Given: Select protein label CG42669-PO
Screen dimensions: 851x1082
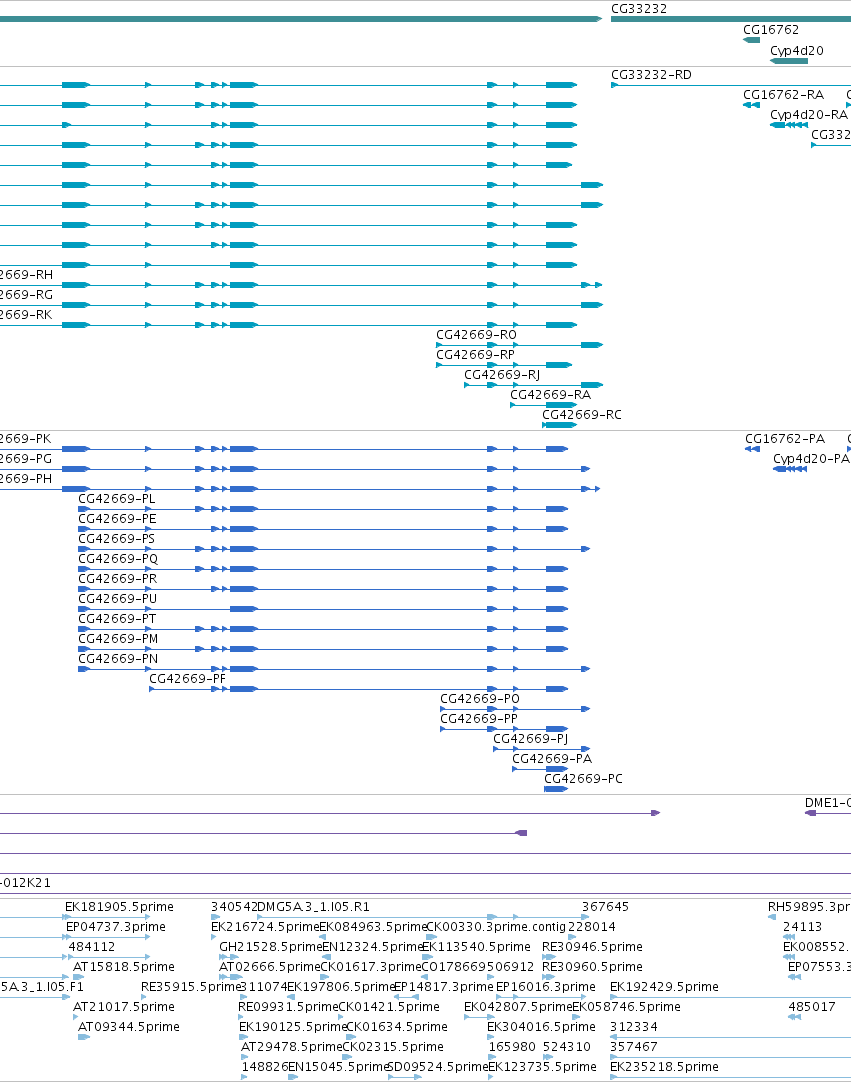Looking at the screenshot, I should click(x=480, y=699).
